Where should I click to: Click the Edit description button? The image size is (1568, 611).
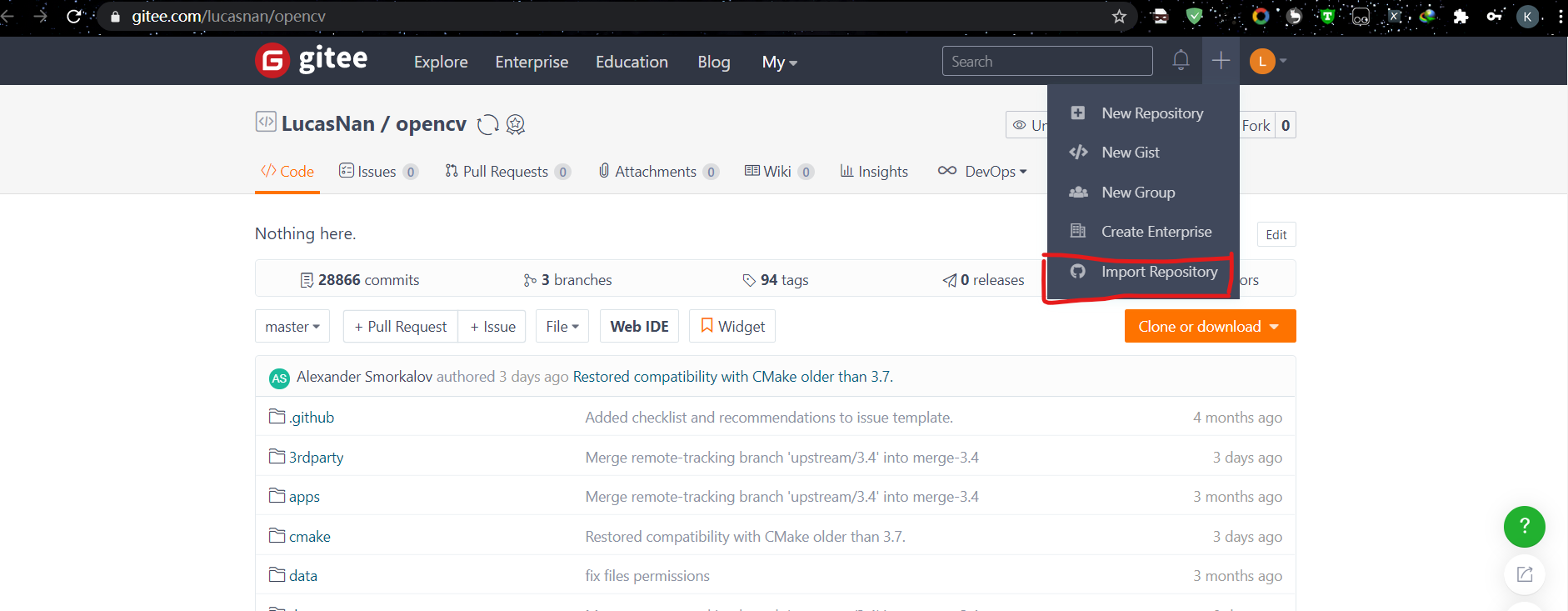pyautogui.click(x=1276, y=235)
